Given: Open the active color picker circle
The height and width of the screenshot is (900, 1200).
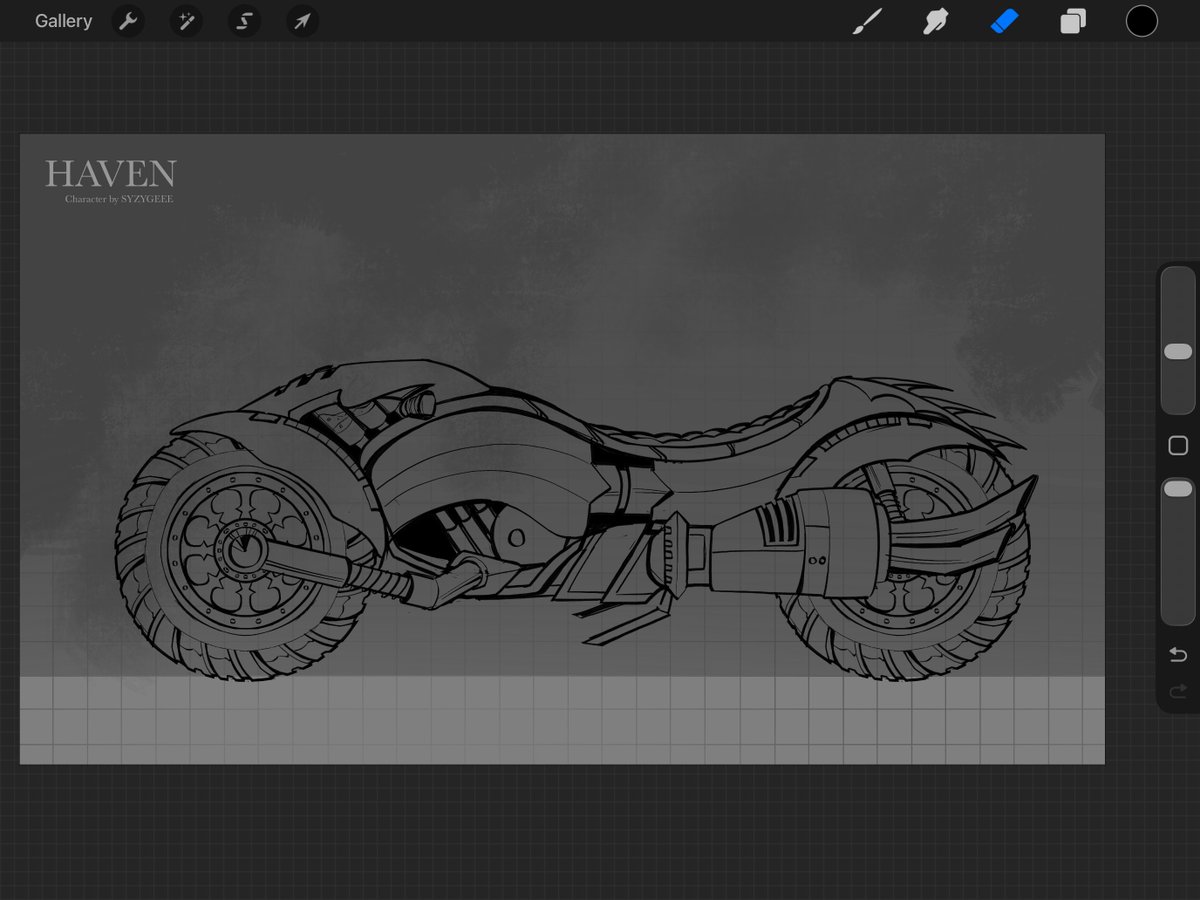Looking at the screenshot, I should point(1142,21).
